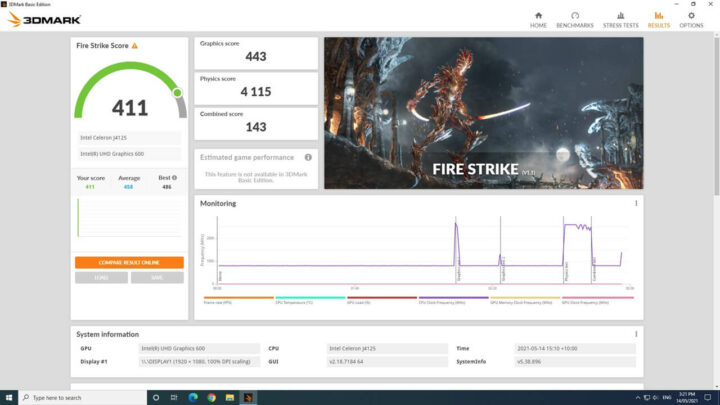Go to the Home page icon
Viewport: 720px width, 405px height.
tap(539, 19)
